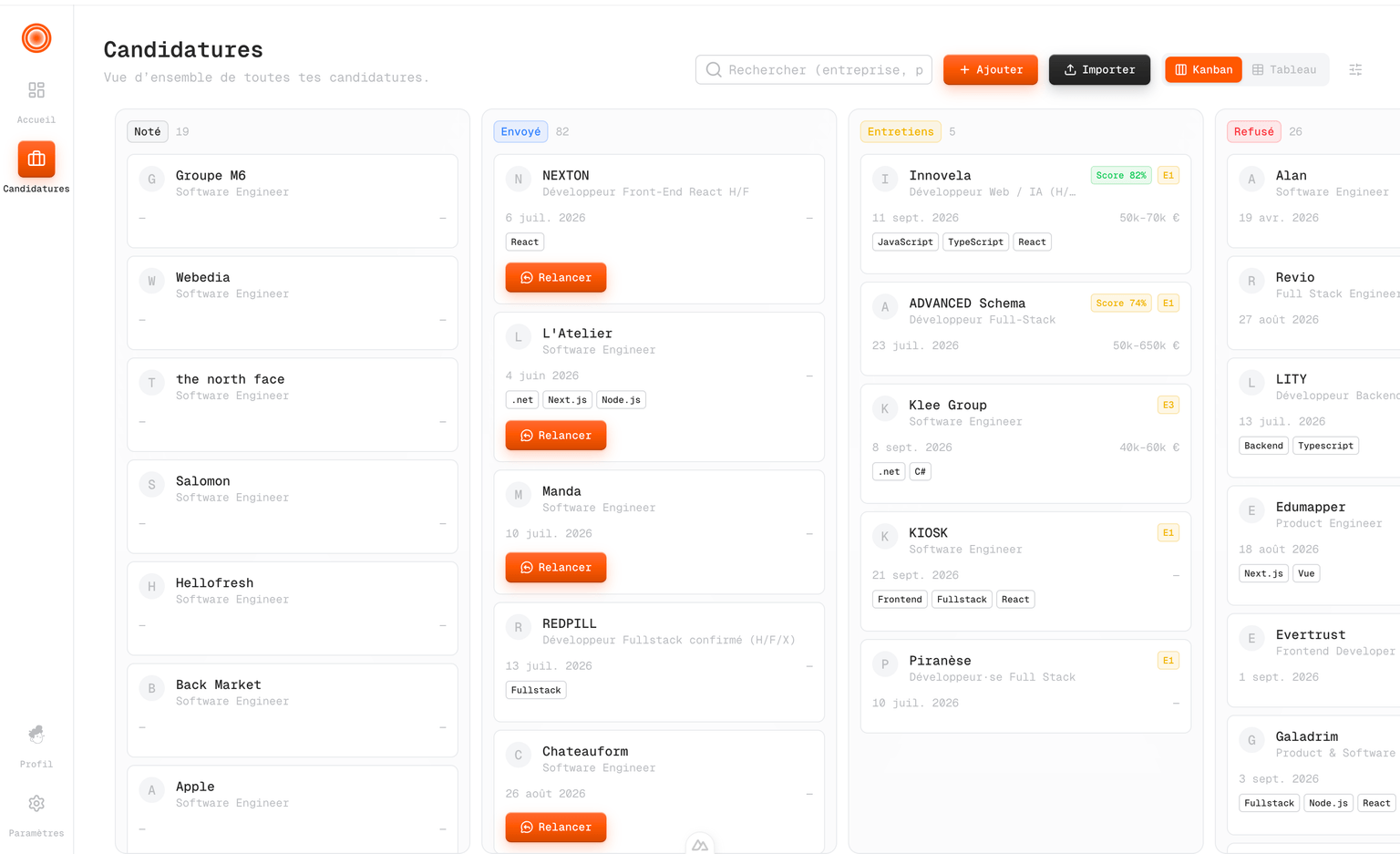Open Accueil in the sidebar
The width and height of the screenshot is (1400, 854).
pos(36,101)
